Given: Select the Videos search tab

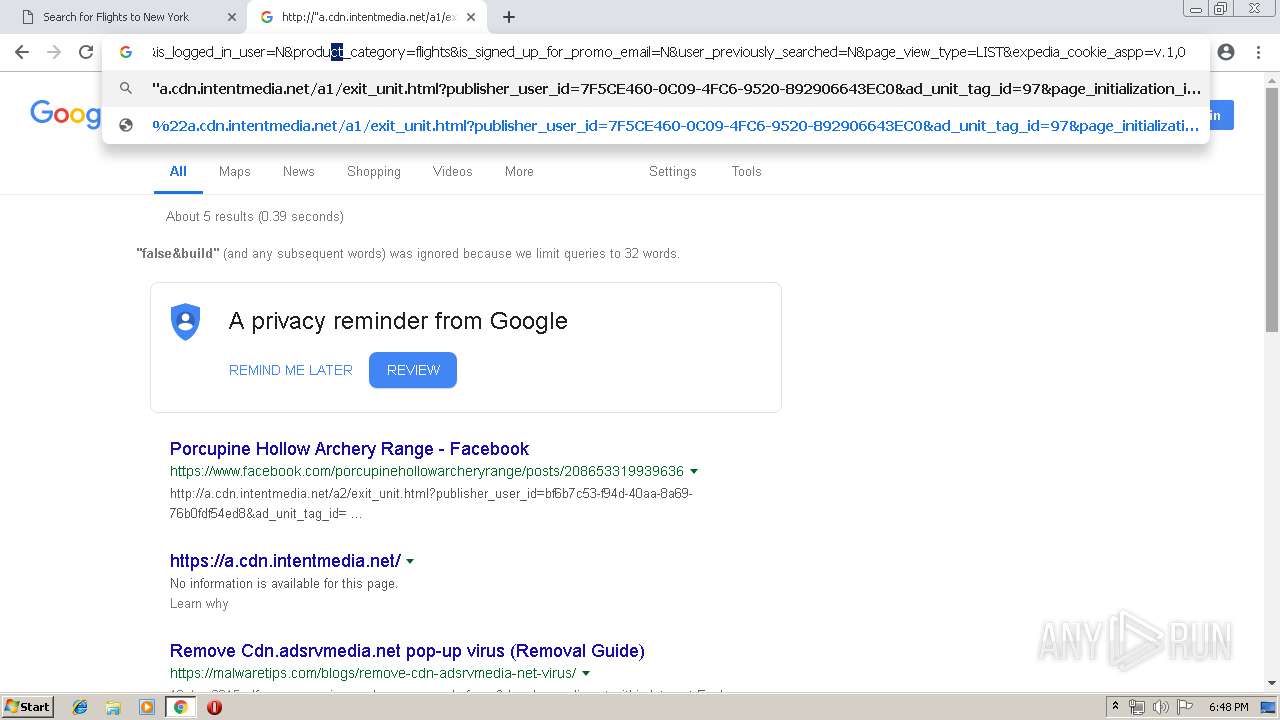Looking at the screenshot, I should [x=453, y=172].
